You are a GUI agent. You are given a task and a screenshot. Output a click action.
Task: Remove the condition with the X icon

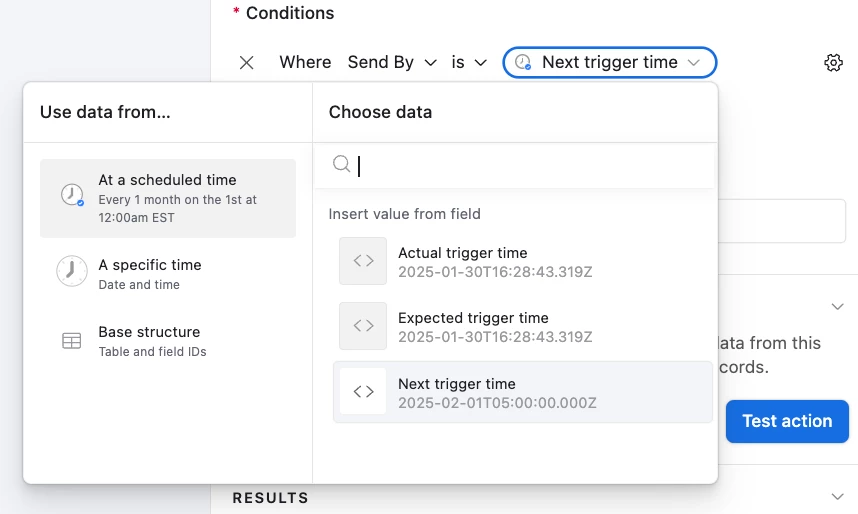tap(247, 62)
